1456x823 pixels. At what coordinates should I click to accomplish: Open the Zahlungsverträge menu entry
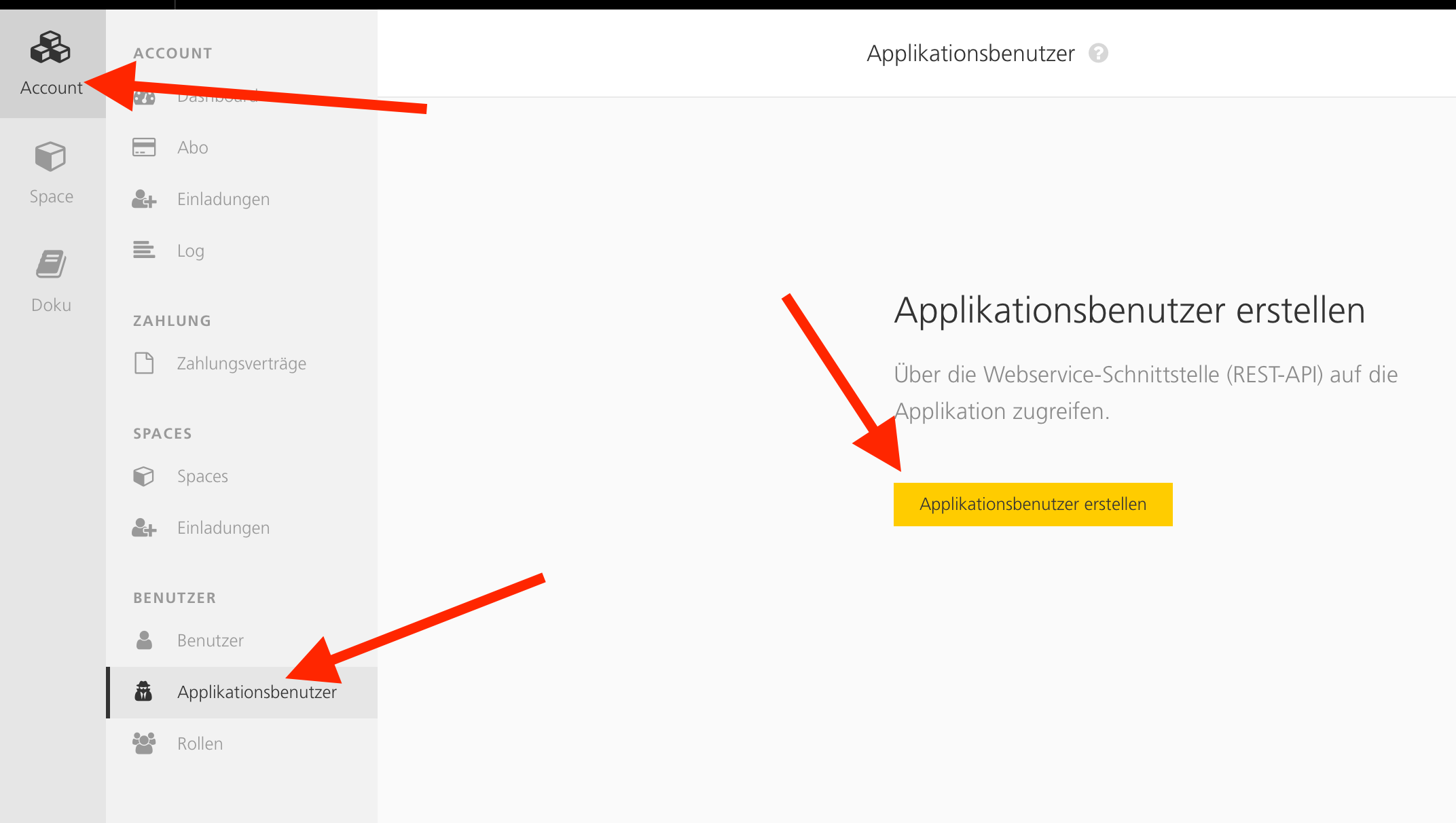coord(241,363)
